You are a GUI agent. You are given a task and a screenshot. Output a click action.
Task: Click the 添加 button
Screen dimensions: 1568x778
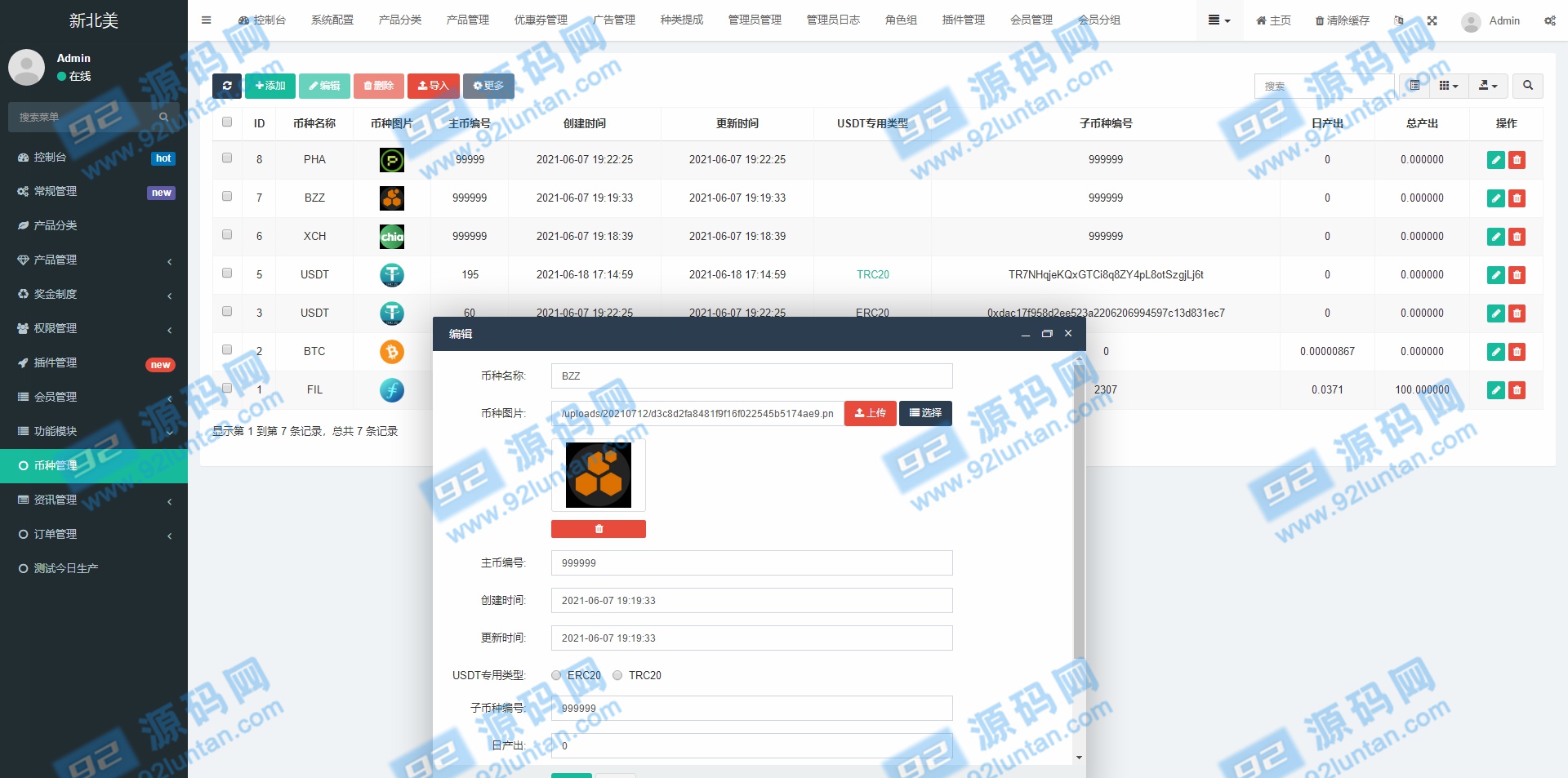coord(270,86)
